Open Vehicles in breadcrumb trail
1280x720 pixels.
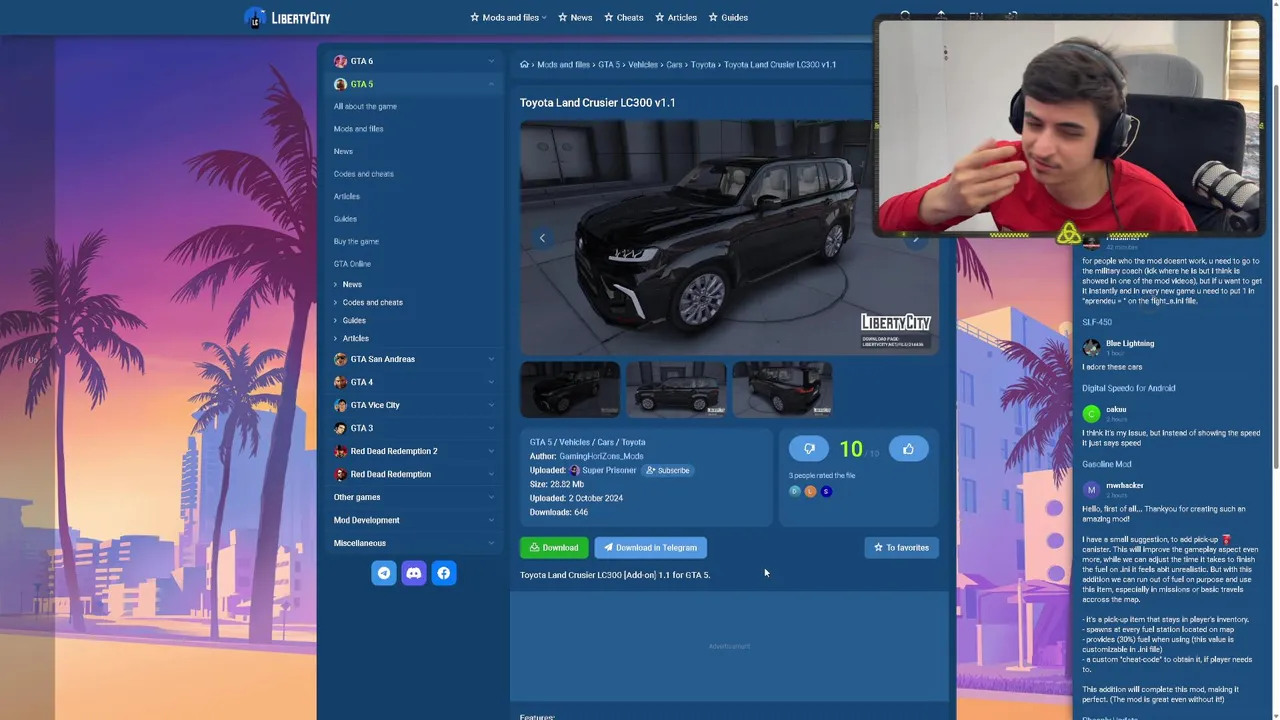coord(643,64)
